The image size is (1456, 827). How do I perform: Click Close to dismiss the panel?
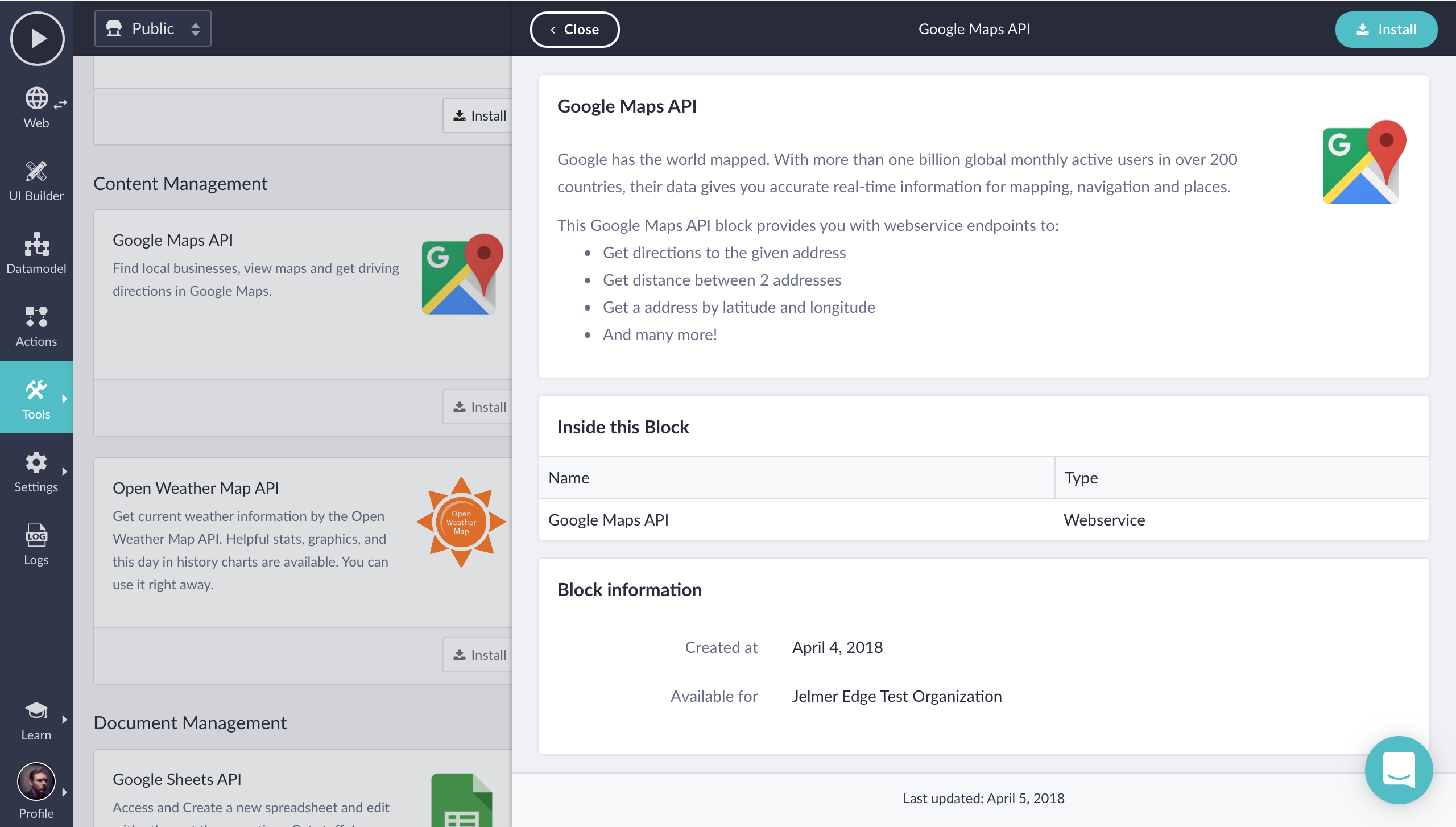574,28
